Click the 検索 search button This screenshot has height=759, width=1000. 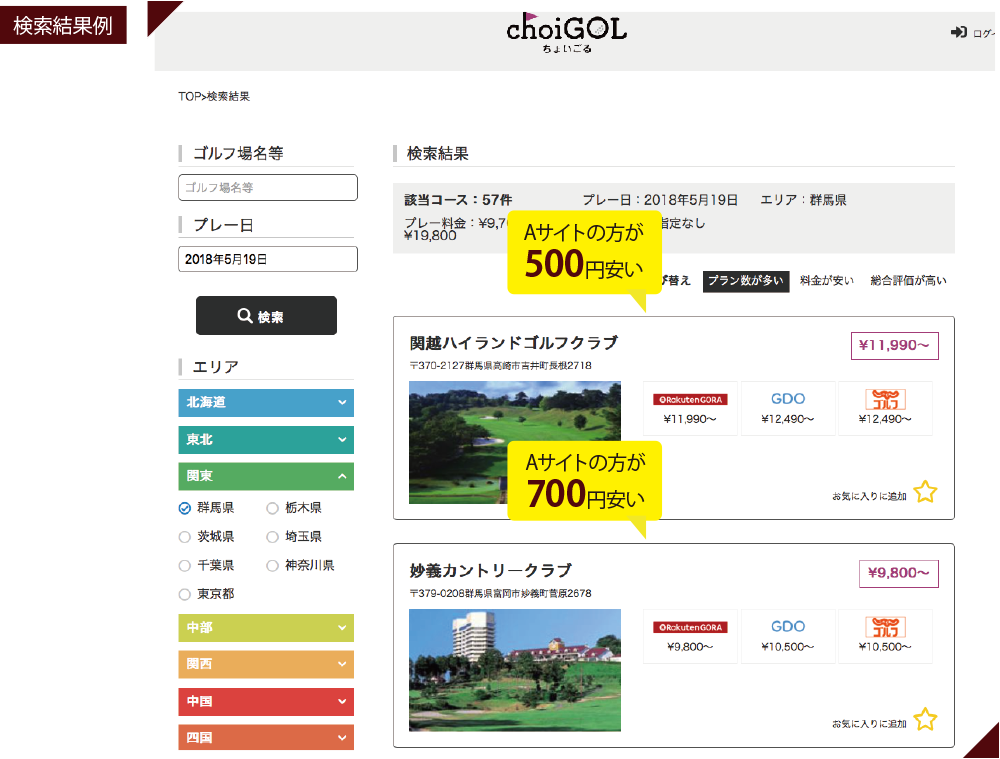pos(266,316)
